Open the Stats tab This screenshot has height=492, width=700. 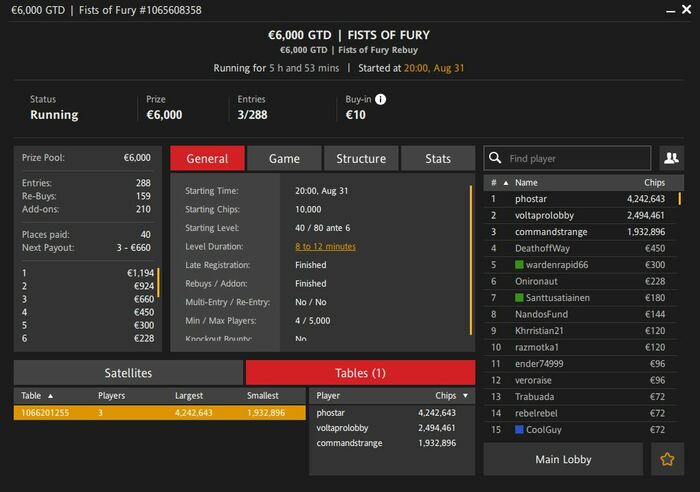(x=438, y=158)
